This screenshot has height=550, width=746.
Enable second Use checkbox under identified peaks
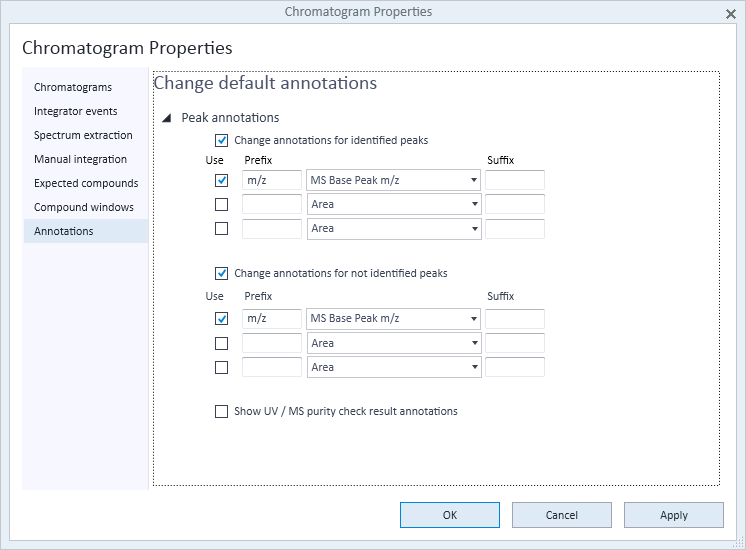[x=221, y=205]
